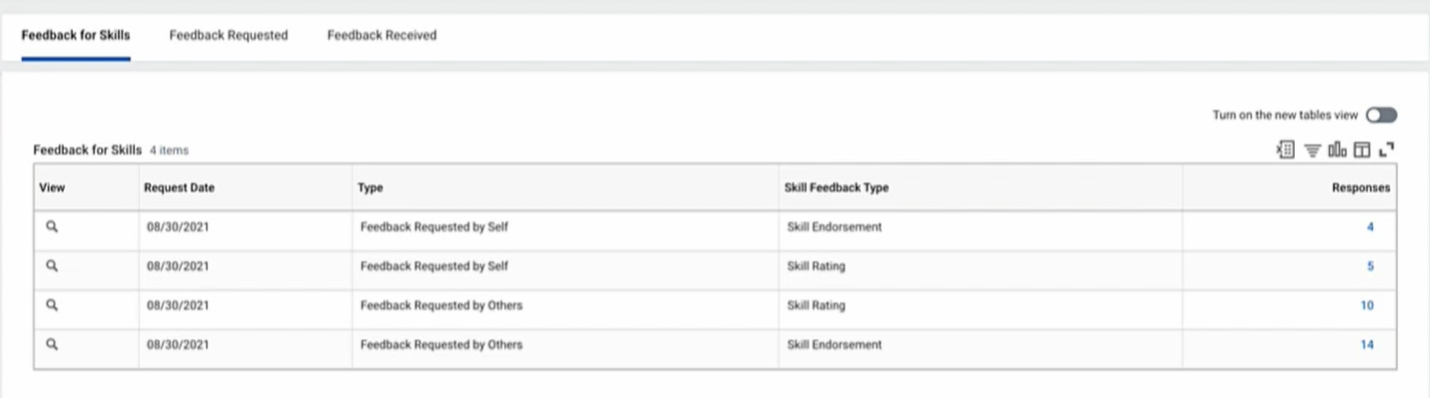
Task: Switch to the Feedback Requested tab
Action: (x=228, y=35)
